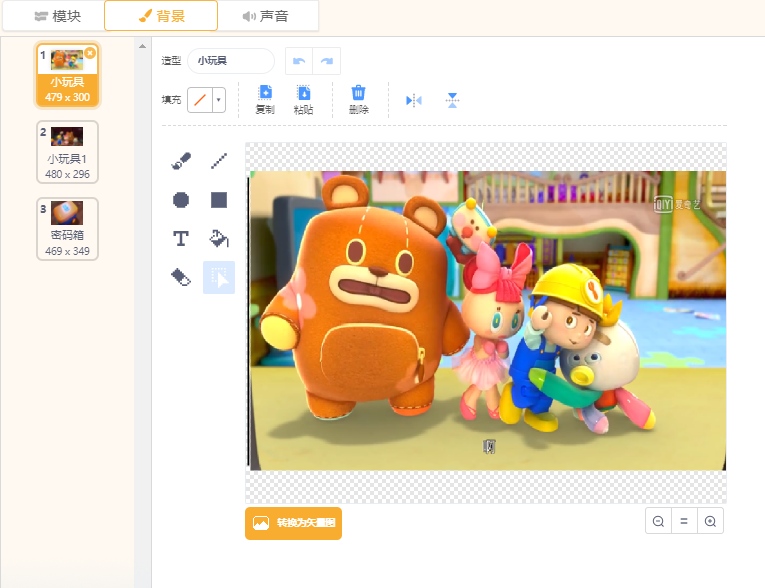Viewport: 765px width, 588px height.
Task: Select the 小玩具 backdrop thumbnail
Action: coord(67,75)
